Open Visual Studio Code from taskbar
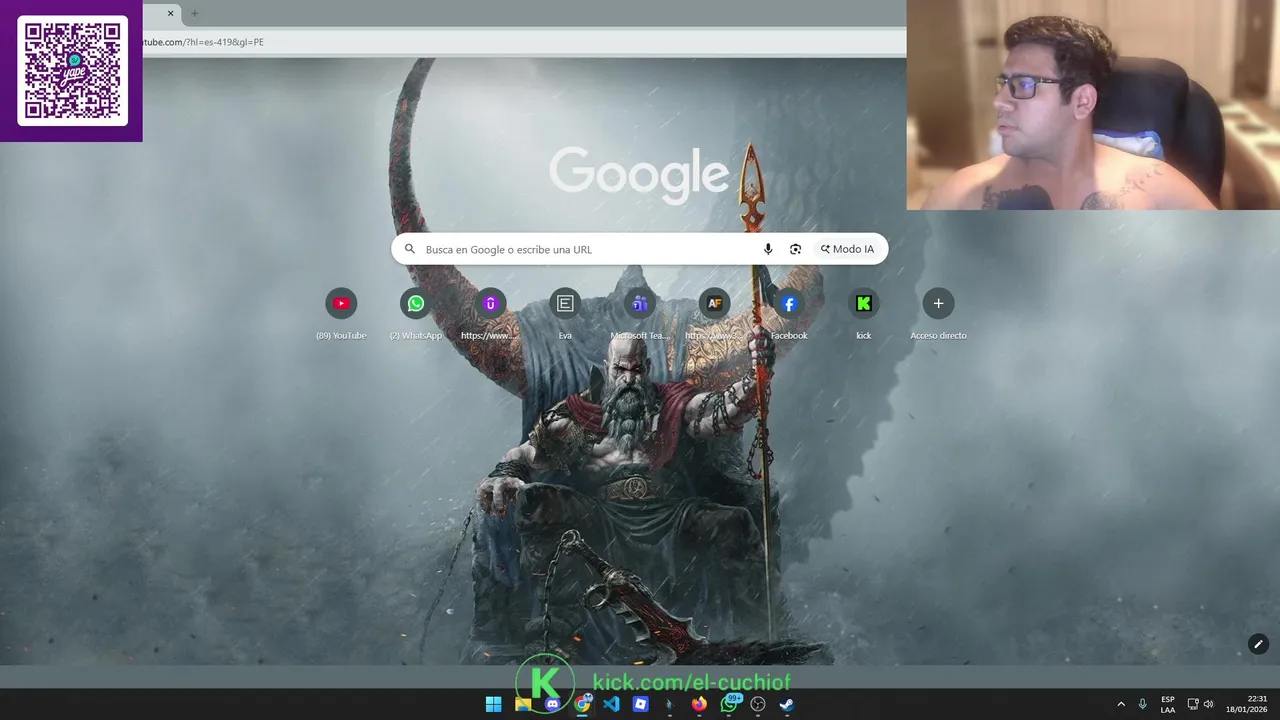Viewport: 1280px width, 720px height. coord(611,704)
